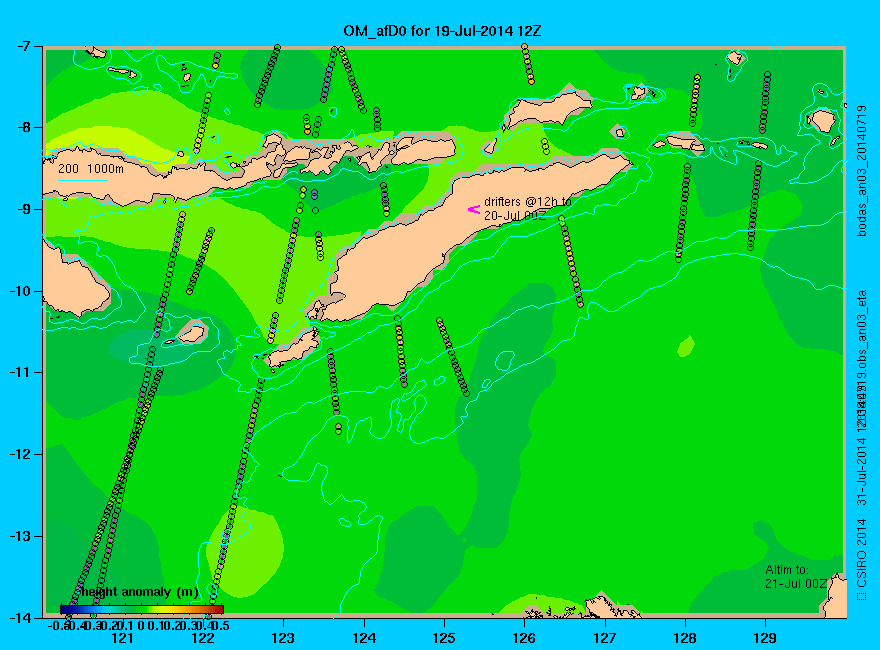The image size is (880, 650).
Task: Click latitude axis label "-7"
Action: tap(26, 46)
